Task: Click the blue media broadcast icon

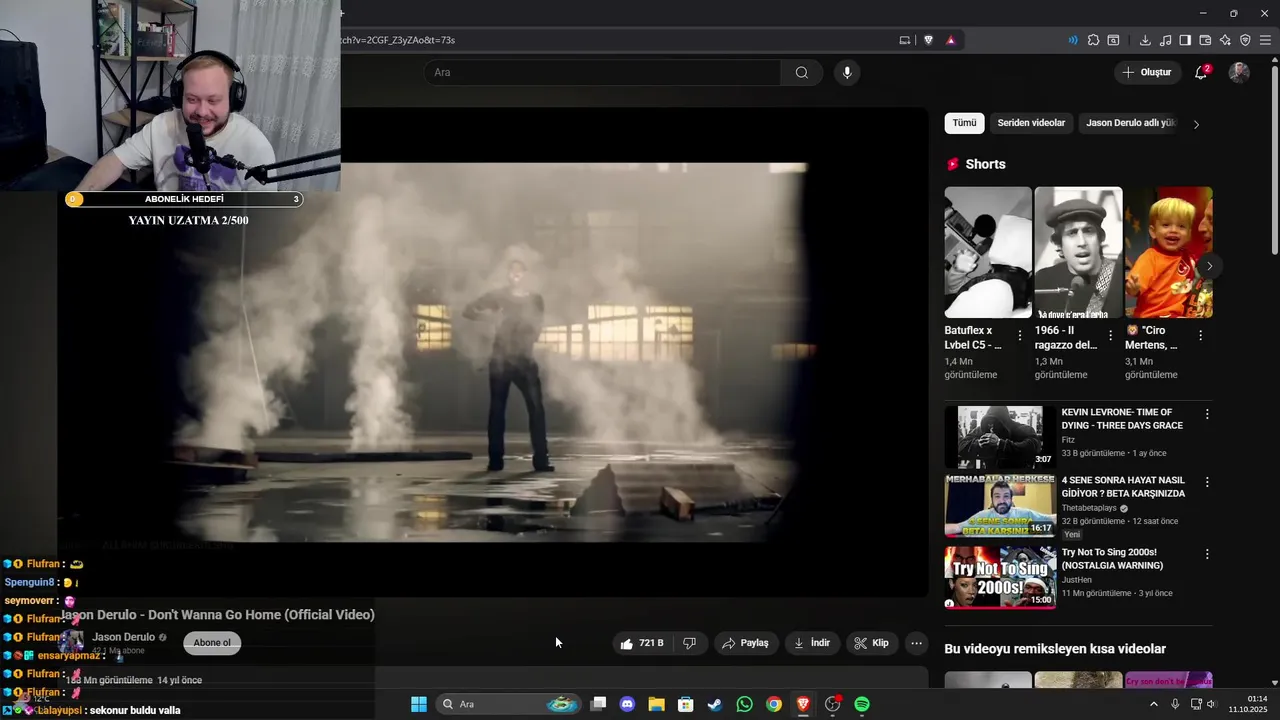Action: click(1073, 40)
